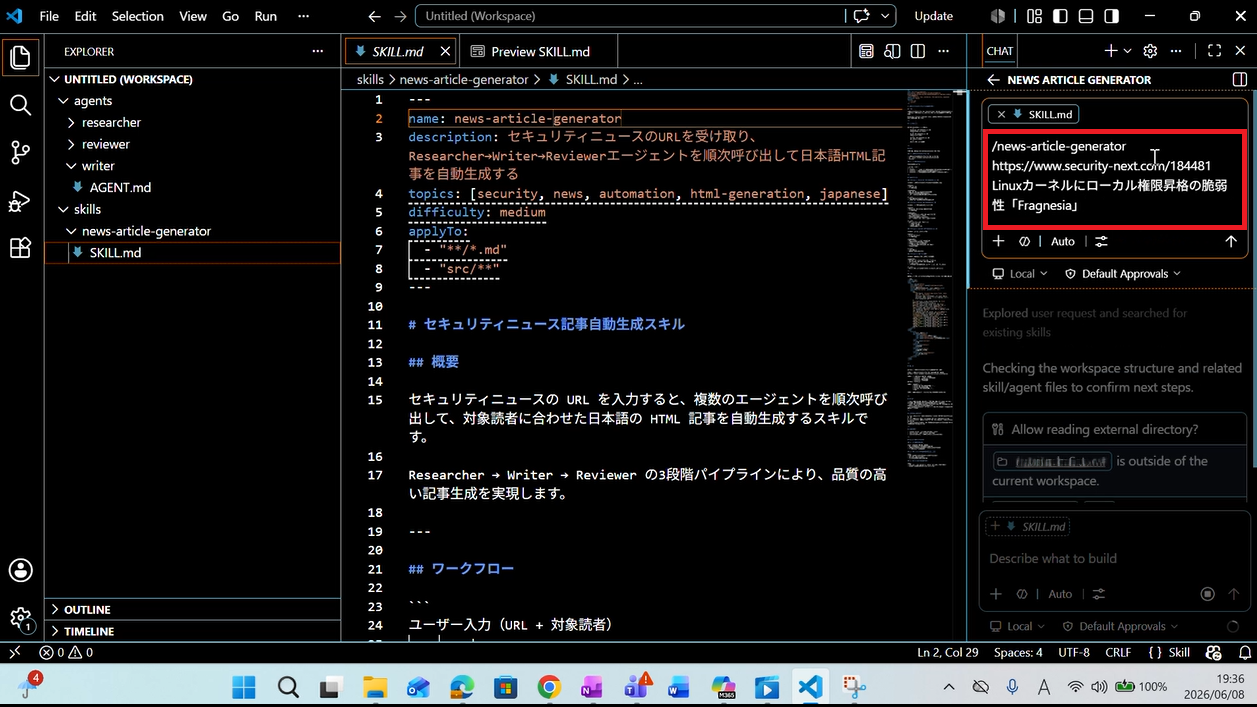The width and height of the screenshot is (1257, 707).
Task: Open the Accounts menu in activity bar
Action: [x=20, y=570]
